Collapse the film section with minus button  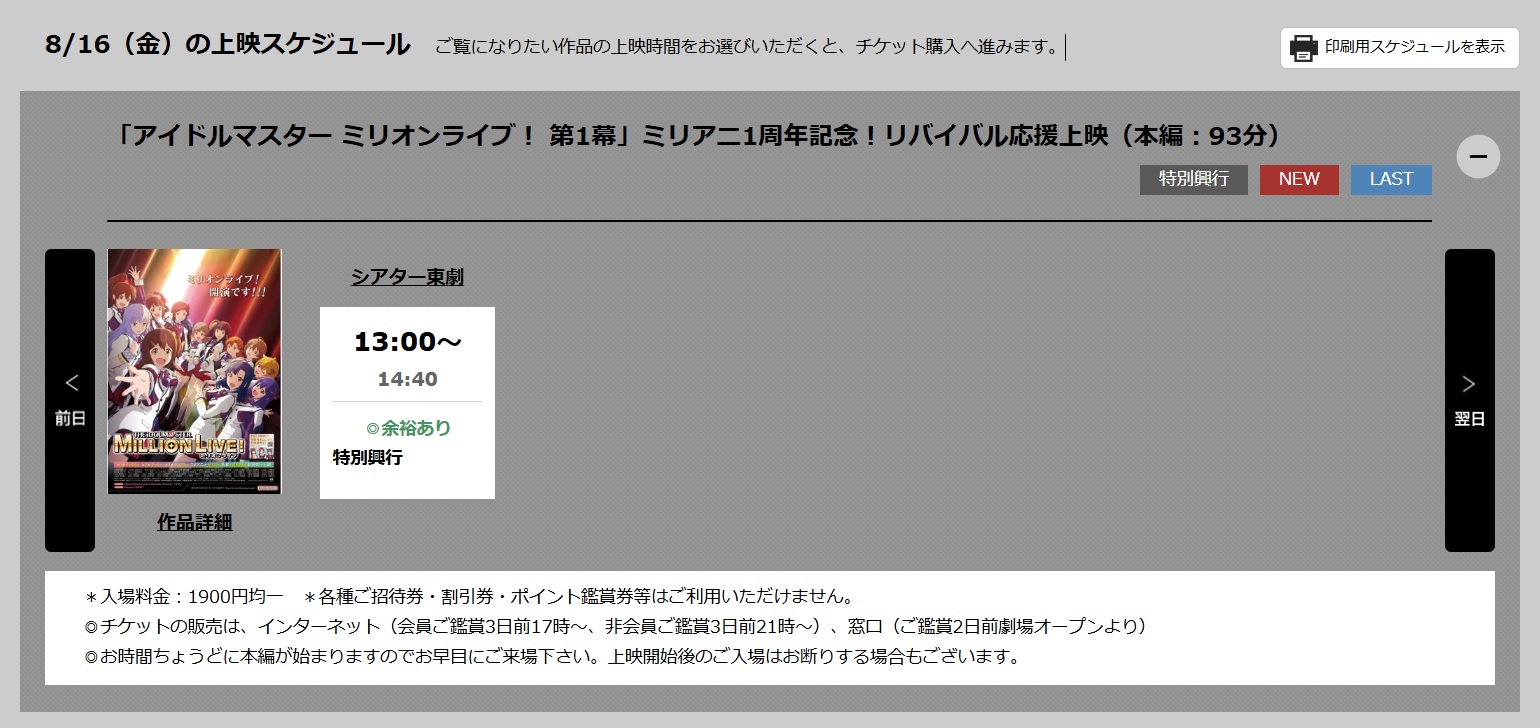[1478, 156]
